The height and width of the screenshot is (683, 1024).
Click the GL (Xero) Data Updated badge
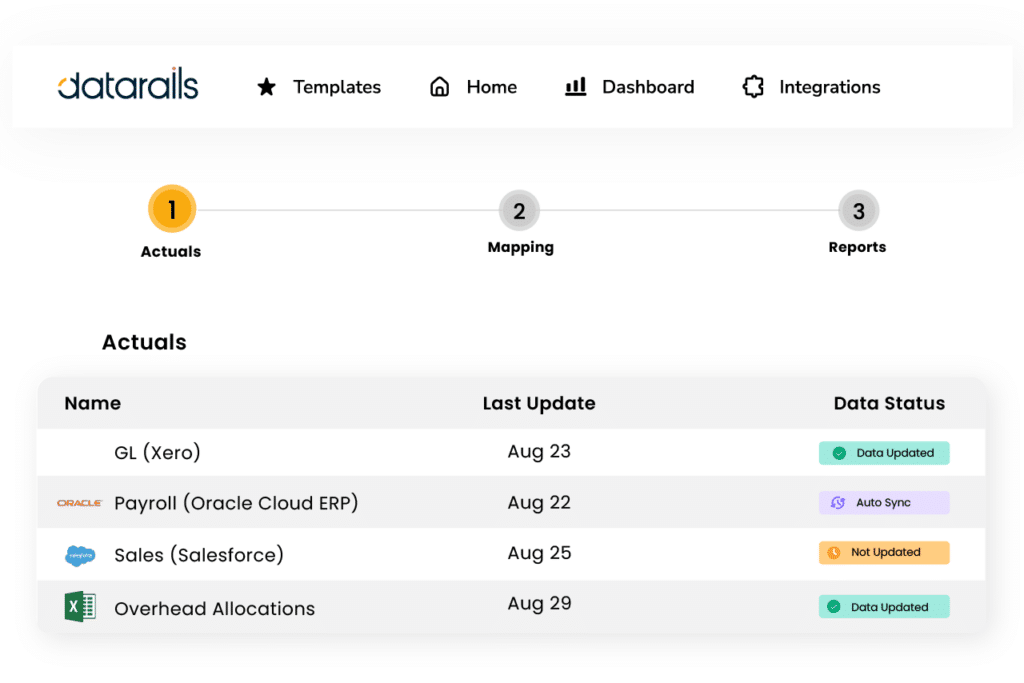click(x=884, y=453)
